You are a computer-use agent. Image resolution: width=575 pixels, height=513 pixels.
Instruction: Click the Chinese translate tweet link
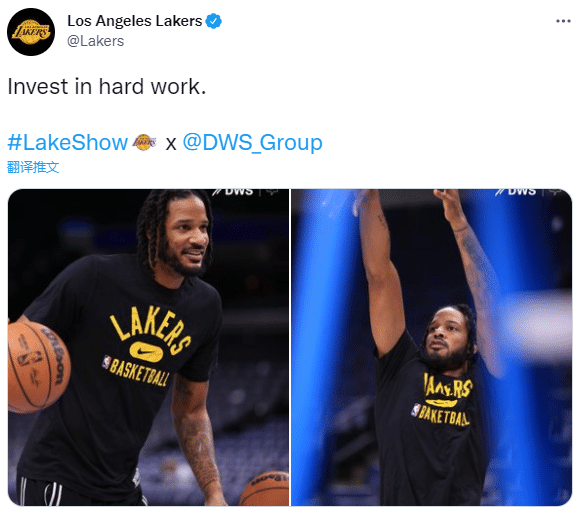[x=33, y=167]
